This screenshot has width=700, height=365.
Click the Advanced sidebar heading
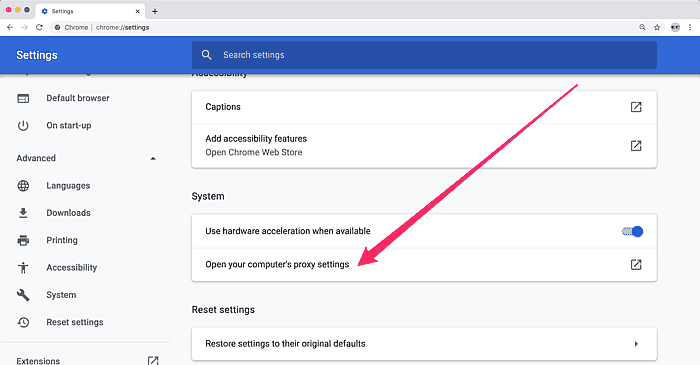36,158
